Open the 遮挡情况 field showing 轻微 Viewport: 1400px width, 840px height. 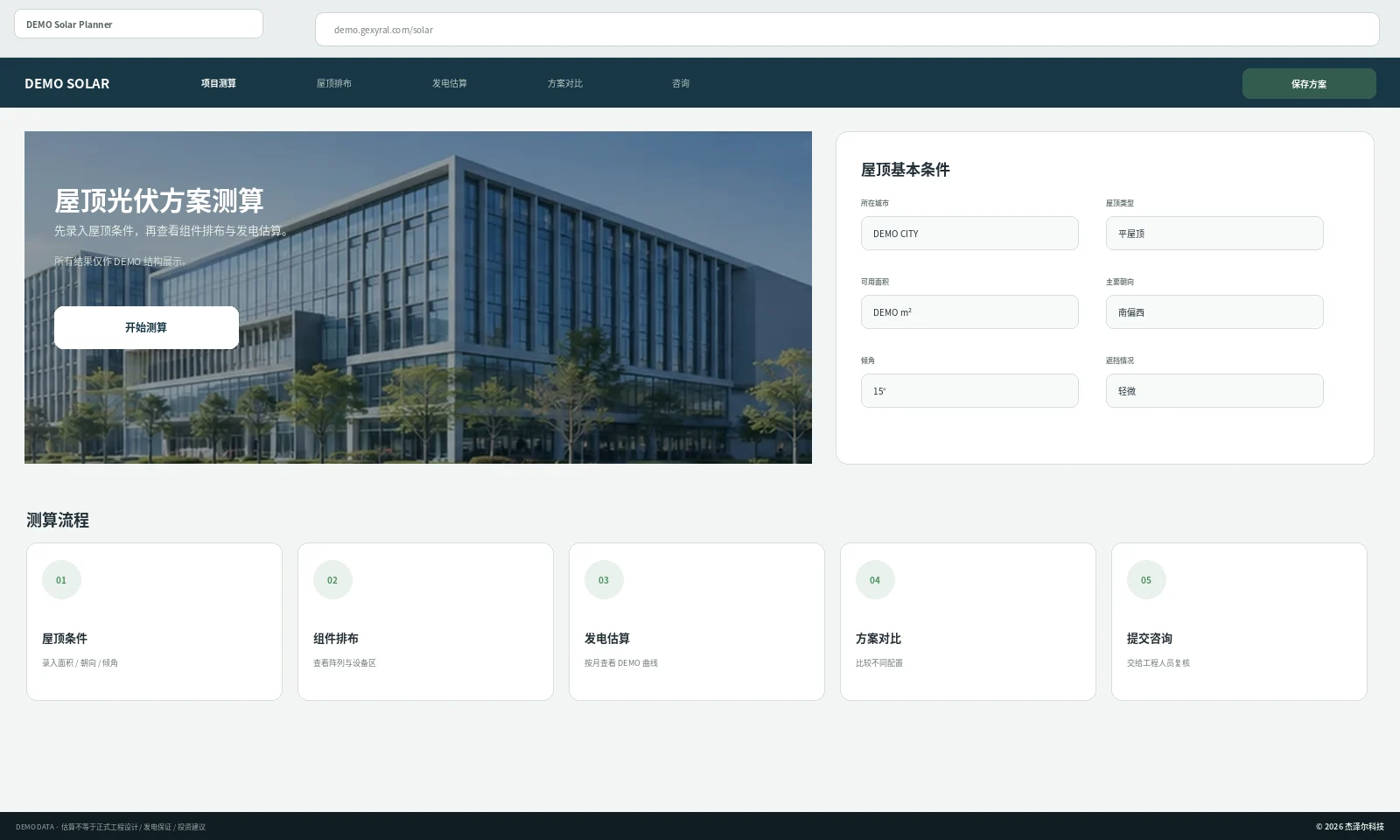[x=1214, y=391]
